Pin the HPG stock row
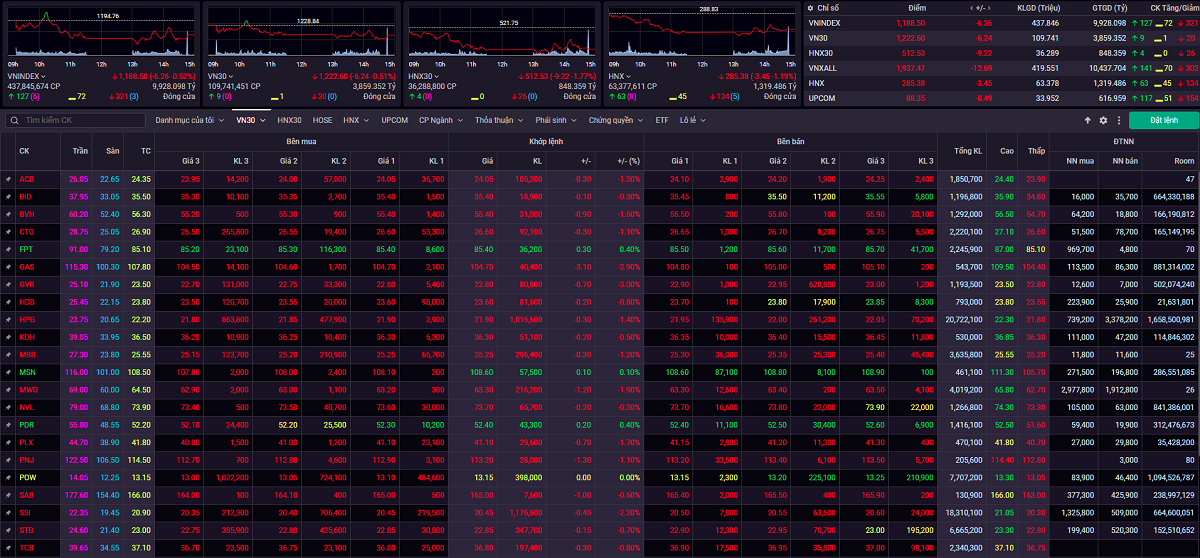This screenshot has width=1200, height=558. (8, 319)
